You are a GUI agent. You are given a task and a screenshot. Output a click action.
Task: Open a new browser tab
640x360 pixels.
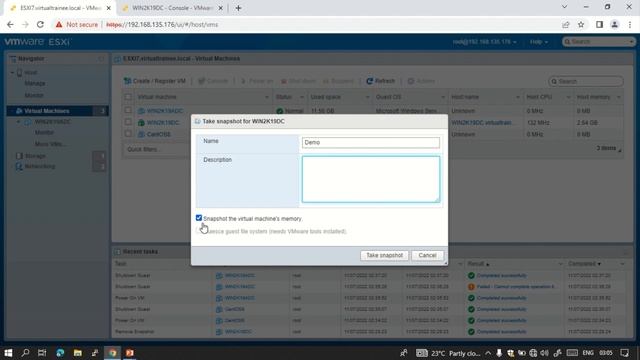(x=238, y=8)
